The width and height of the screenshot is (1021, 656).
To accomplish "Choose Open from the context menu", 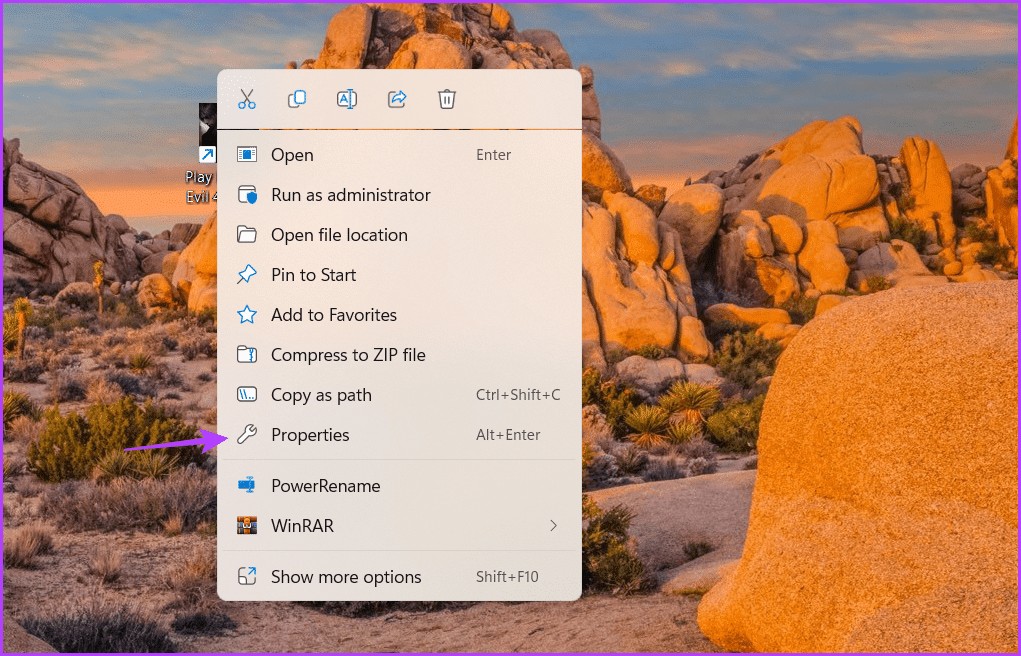I will pos(399,155).
